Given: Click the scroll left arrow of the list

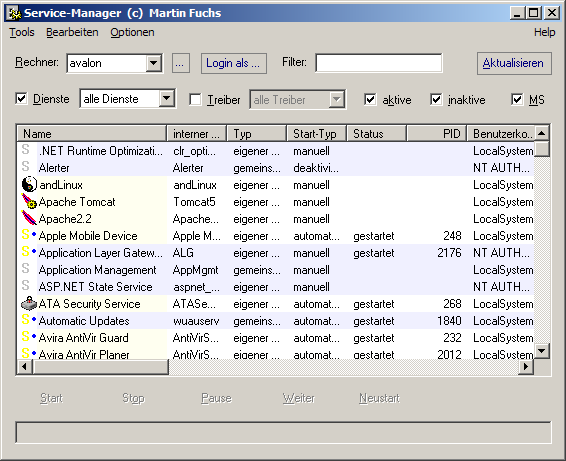Looking at the screenshot, I should (25, 367).
